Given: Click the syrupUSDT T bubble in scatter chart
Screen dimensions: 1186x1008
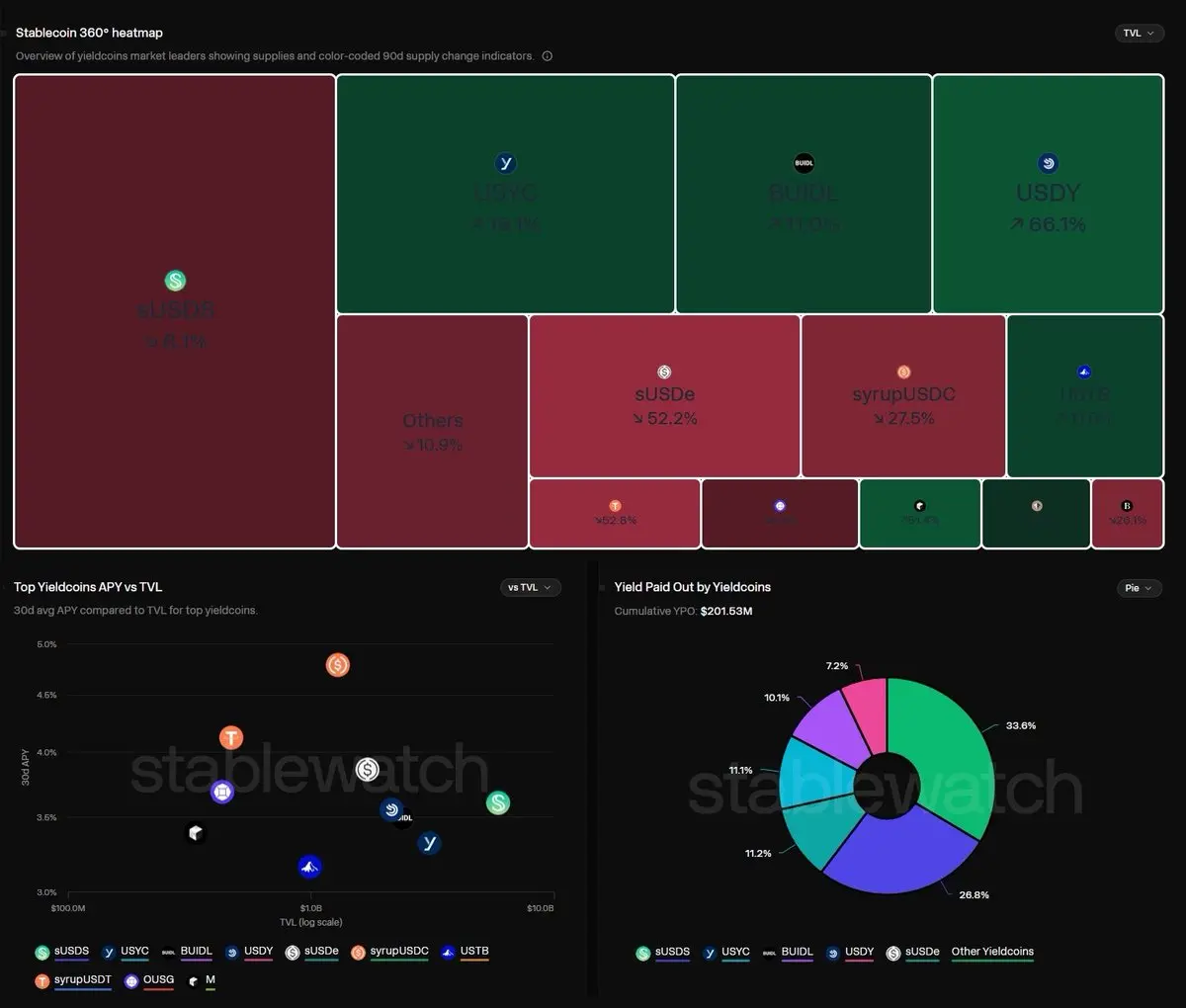Looking at the screenshot, I should (231, 737).
